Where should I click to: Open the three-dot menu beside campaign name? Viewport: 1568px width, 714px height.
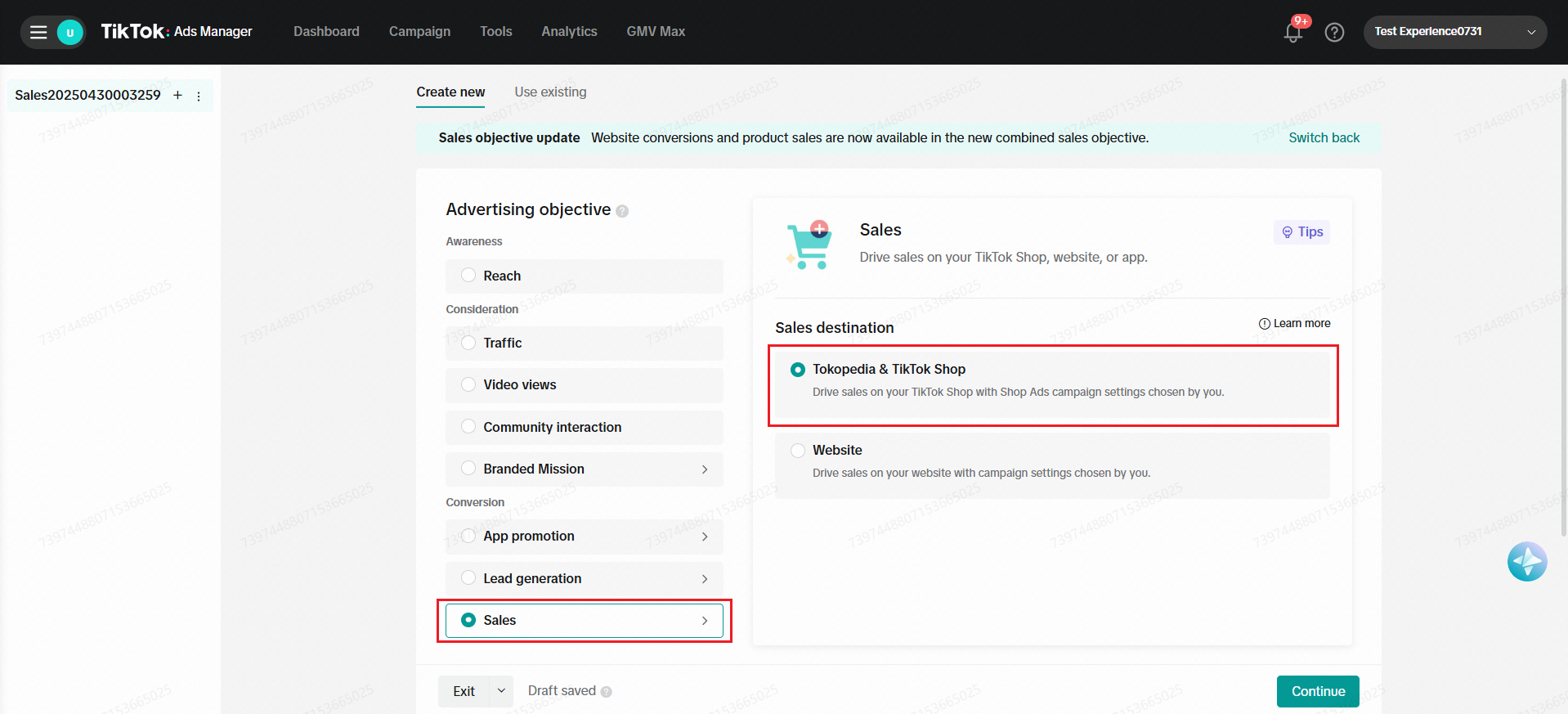coord(199,97)
